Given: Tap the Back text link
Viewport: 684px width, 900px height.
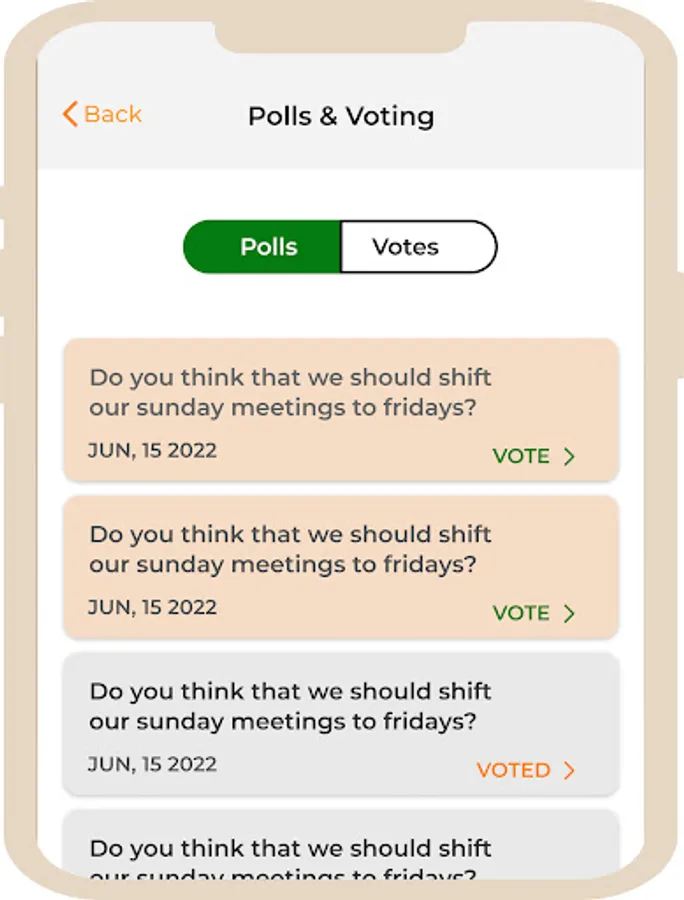Looking at the screenshot, I should point(113,114).
